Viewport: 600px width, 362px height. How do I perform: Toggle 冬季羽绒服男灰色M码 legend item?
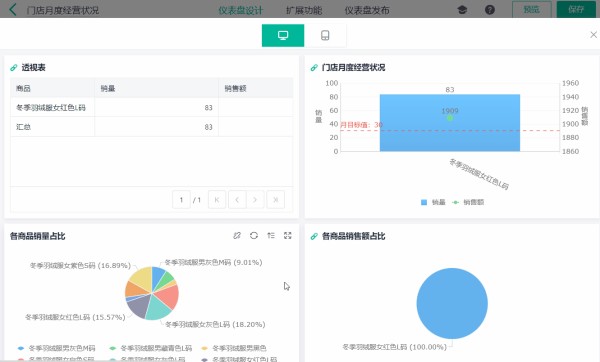(x=57, y=348)
